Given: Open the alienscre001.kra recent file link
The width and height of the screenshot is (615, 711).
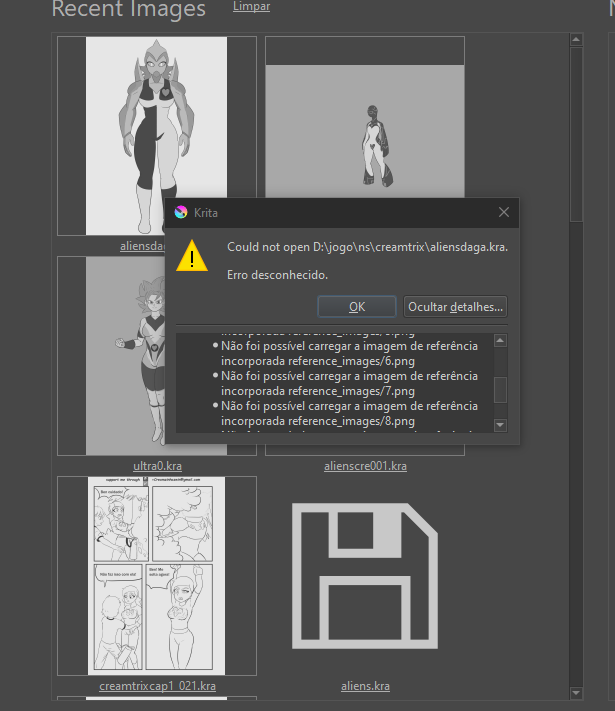Looking at the screenshot, I should click(365, 466).
